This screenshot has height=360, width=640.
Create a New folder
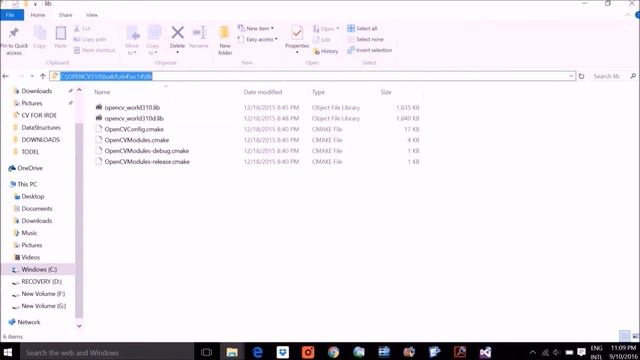click(x=225, y=40)
